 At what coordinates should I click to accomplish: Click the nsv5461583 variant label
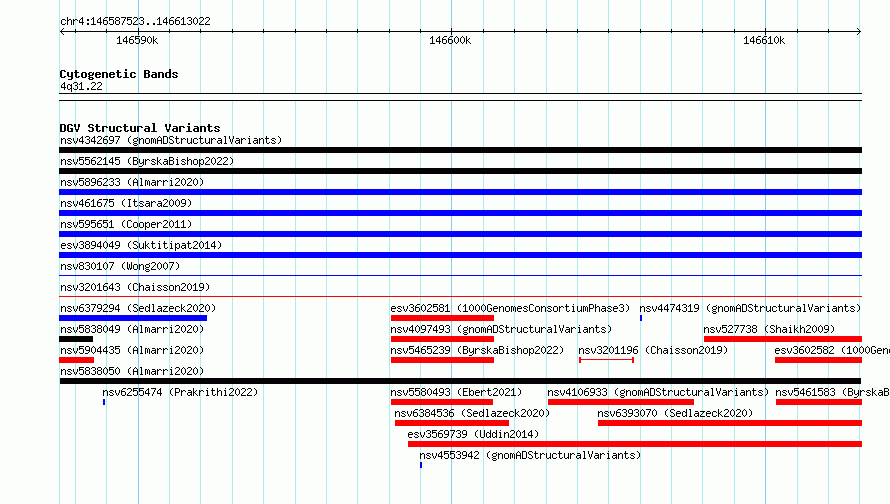833,392
